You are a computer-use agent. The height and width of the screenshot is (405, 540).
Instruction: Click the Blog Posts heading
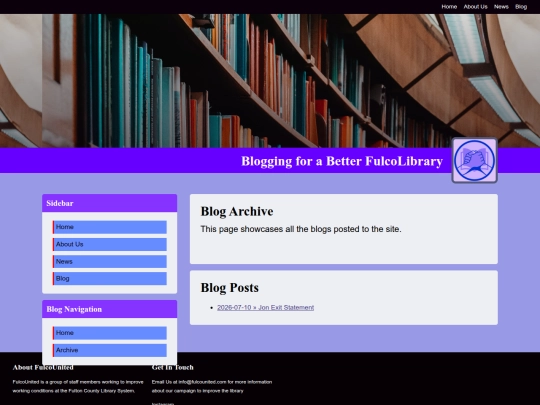pos(230,288)
